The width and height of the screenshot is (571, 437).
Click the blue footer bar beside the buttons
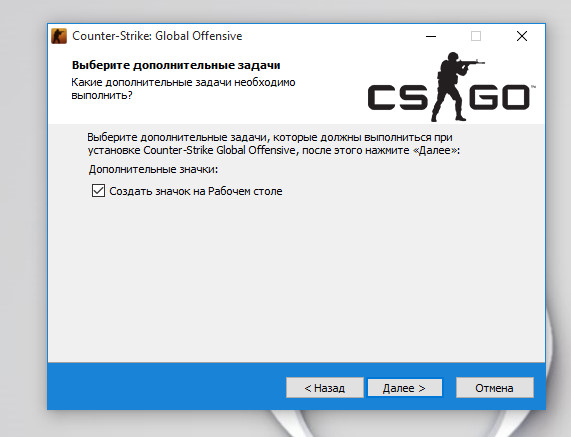[x=164, y=387]
